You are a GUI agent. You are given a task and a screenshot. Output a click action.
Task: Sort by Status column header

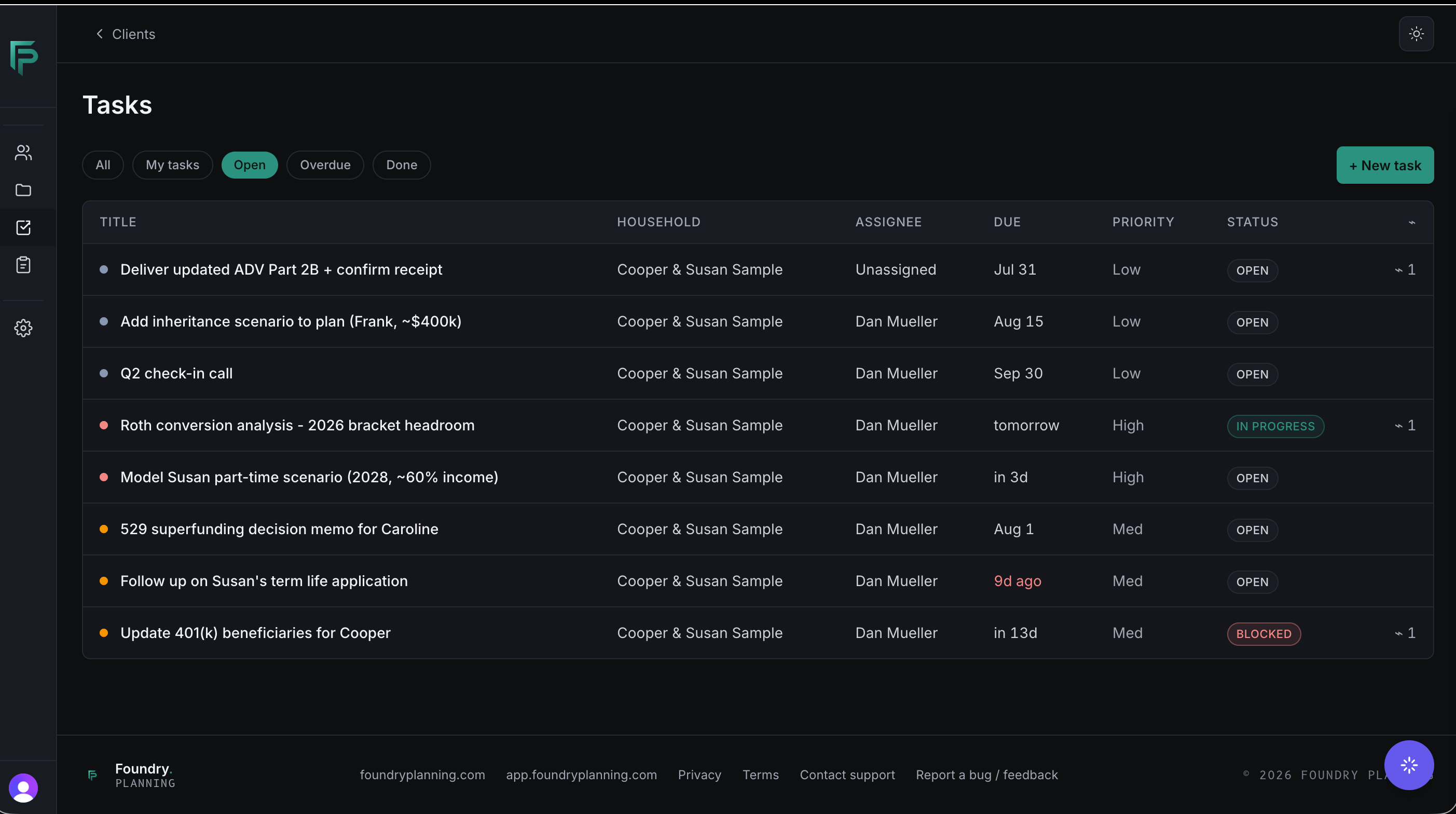pyautogui.click(x=1252, y=222)
